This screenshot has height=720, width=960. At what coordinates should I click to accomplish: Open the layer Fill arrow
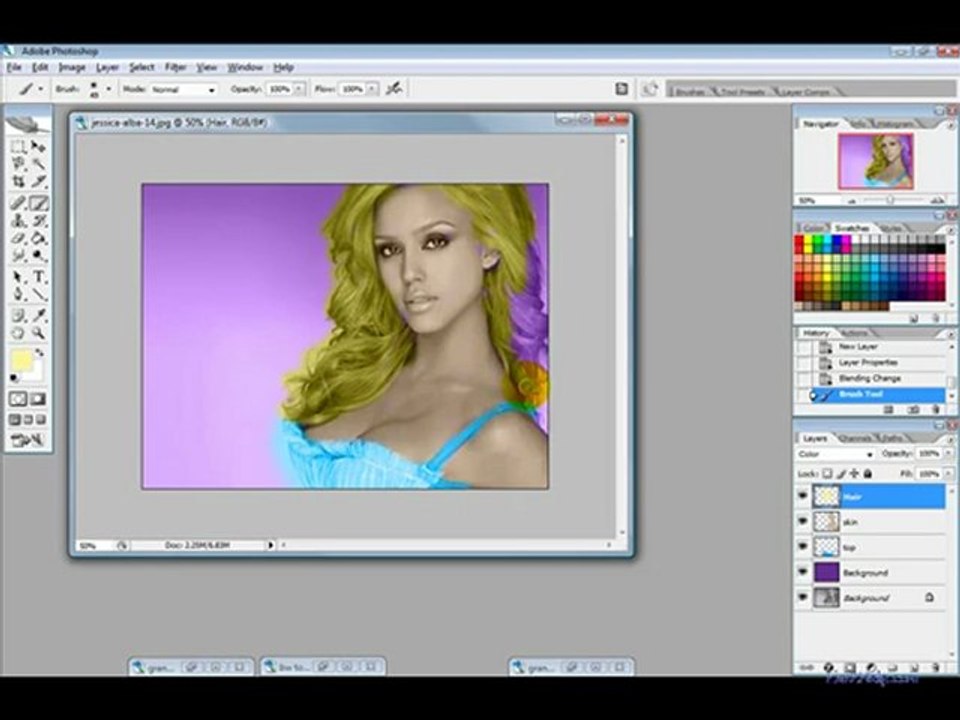pyautogui.click(x=949, y=474)
